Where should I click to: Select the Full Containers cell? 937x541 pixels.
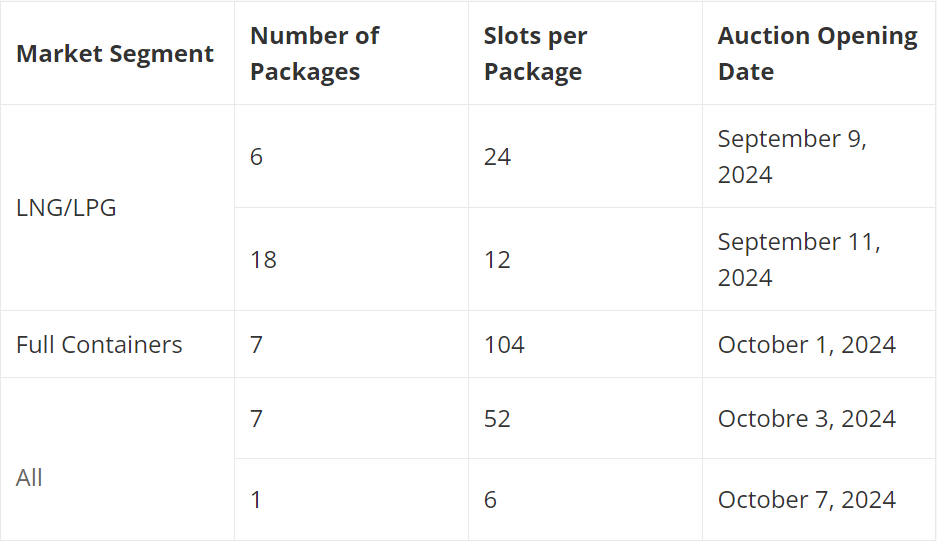coord(99,345)
